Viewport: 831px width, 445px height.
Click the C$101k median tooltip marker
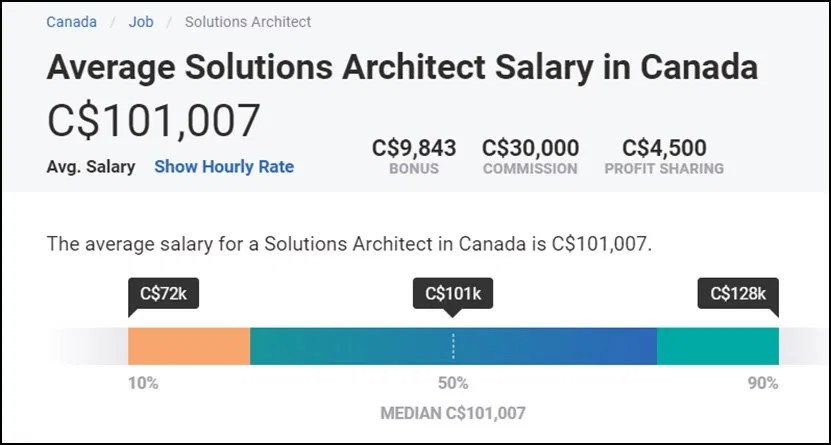[453, 293]
